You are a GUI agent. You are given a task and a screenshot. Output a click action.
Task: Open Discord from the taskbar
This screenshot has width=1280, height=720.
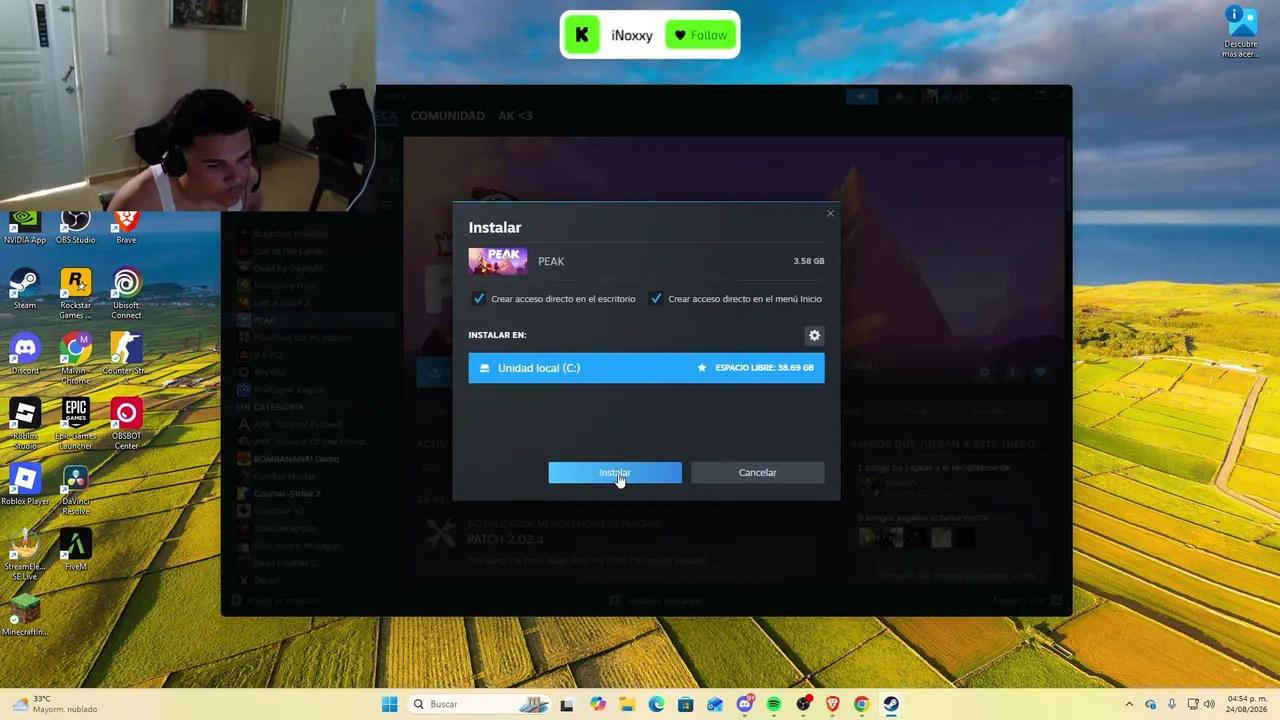[x=745, y=704]
